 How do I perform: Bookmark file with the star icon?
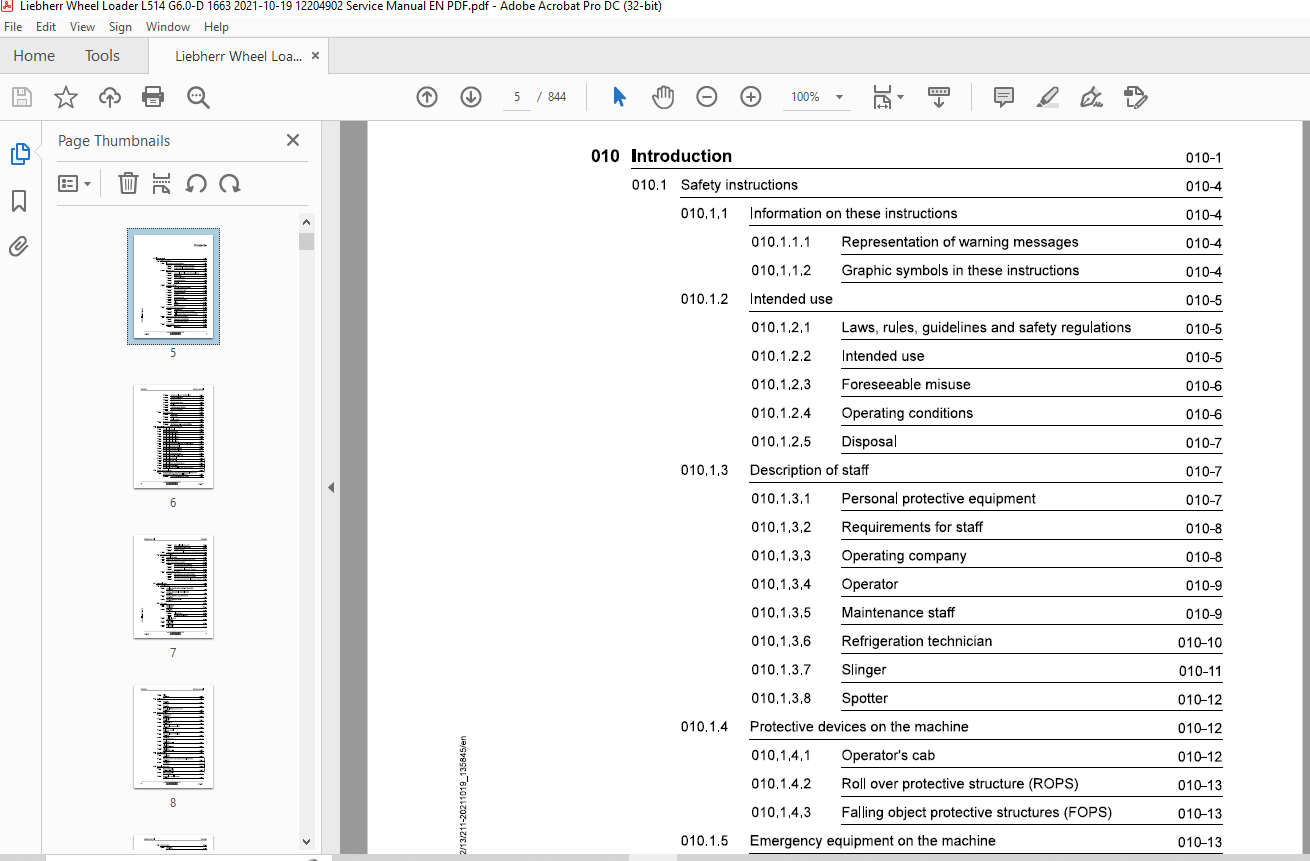click(66, 97)
